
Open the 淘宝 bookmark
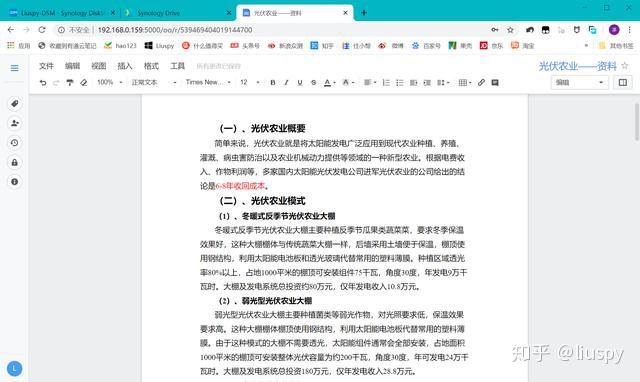tap(523, 46)
